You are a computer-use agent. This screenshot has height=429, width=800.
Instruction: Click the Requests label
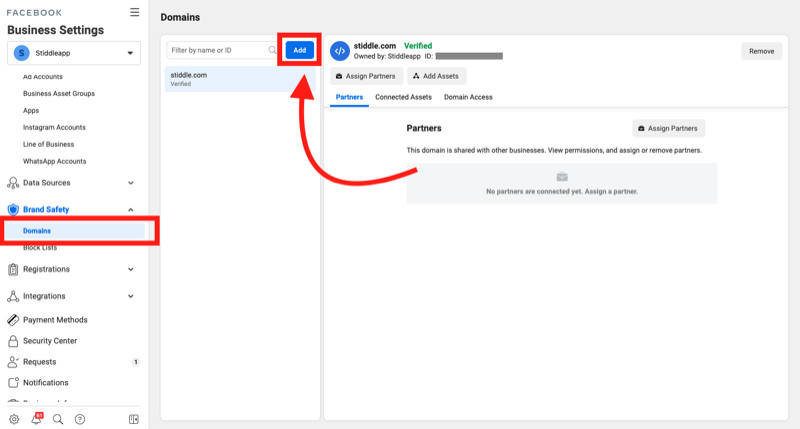pyautogui.click(x=39, y=362)
